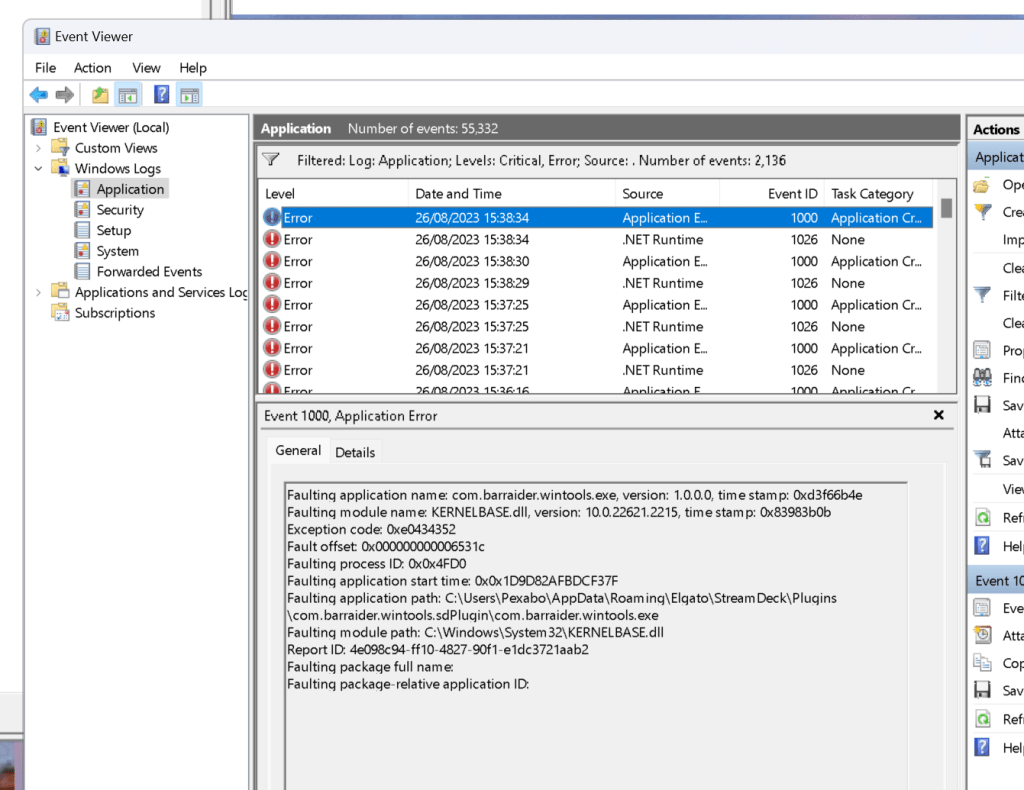
Task: Click the Open Saved Log folder icon in Actions
Action: point(982,185)
